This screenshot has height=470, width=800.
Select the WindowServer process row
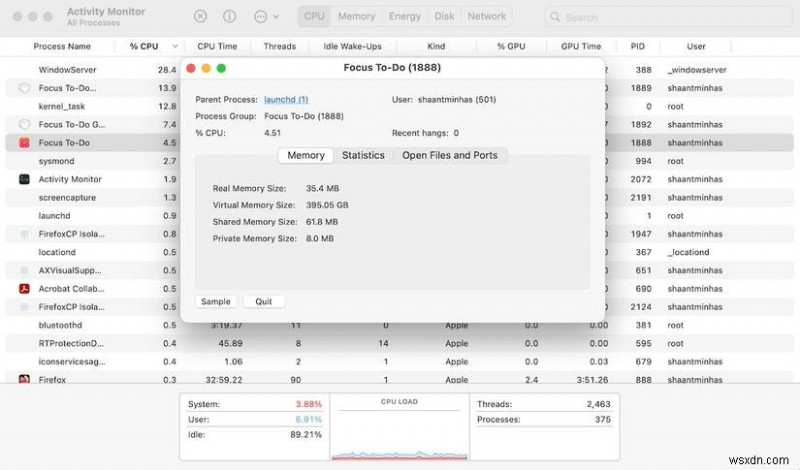click(399, 69)
